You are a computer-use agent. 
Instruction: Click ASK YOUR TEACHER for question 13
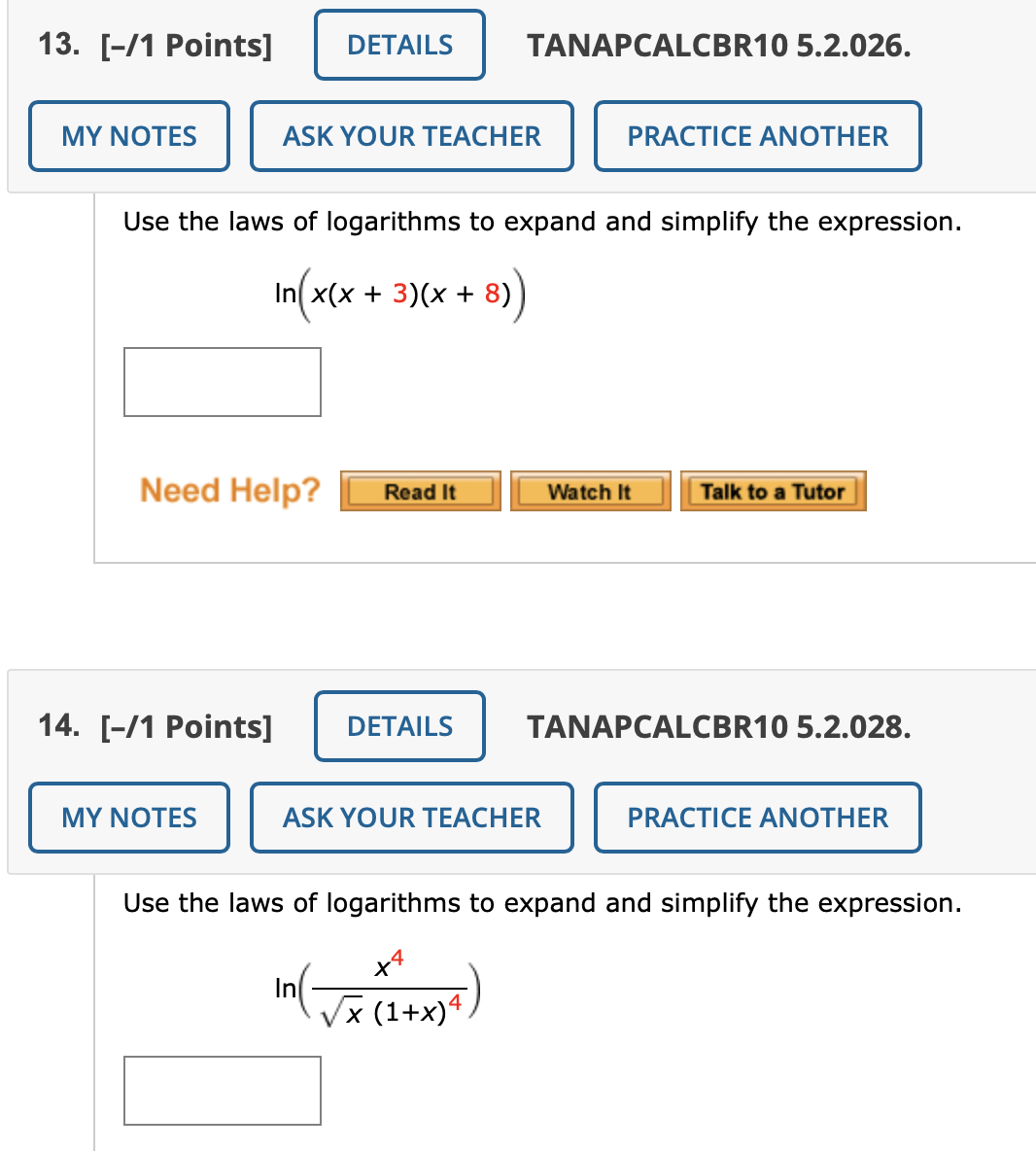(x=411, y=136)
